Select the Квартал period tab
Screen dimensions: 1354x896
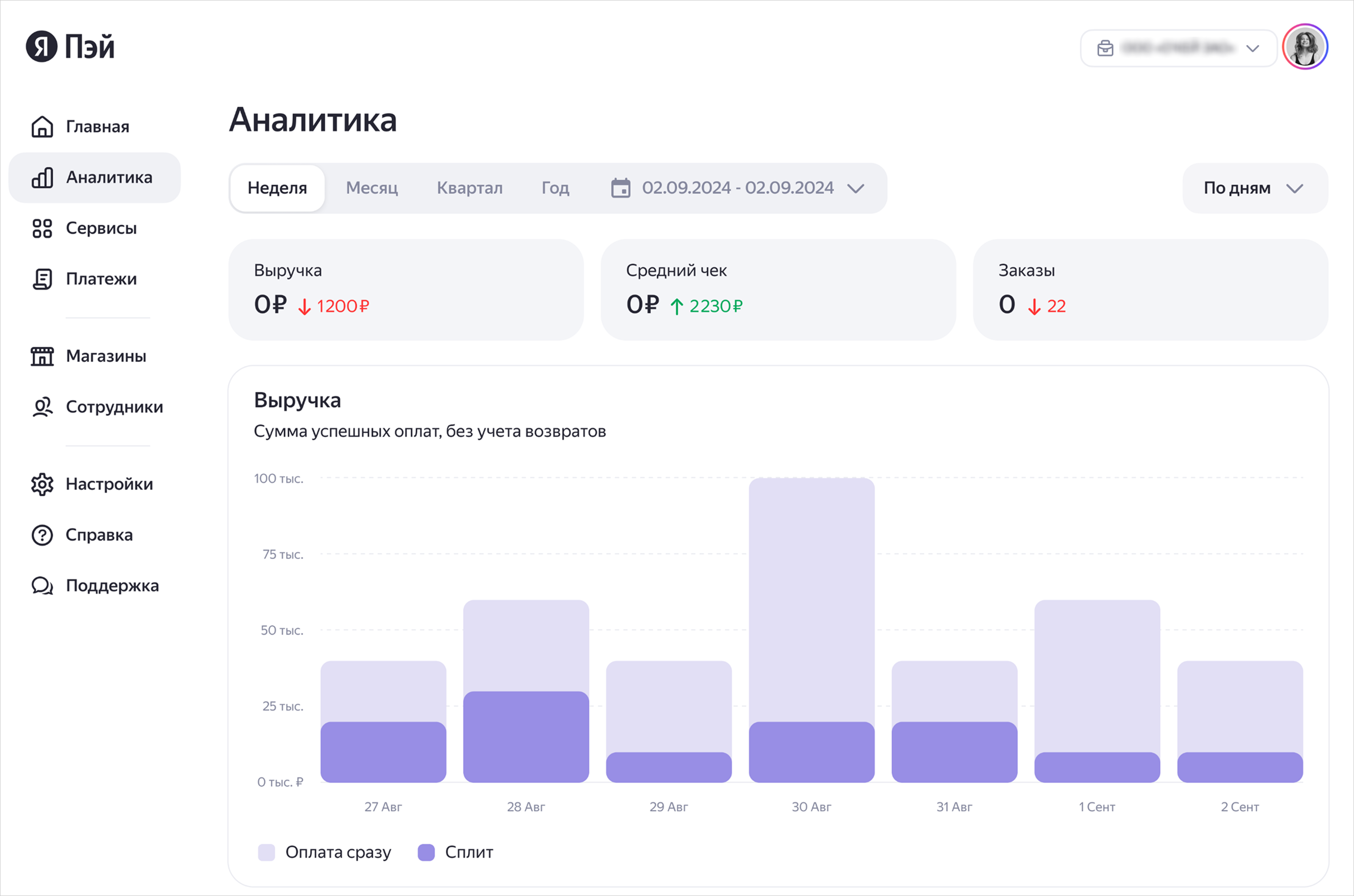click(x=469, y=188)
